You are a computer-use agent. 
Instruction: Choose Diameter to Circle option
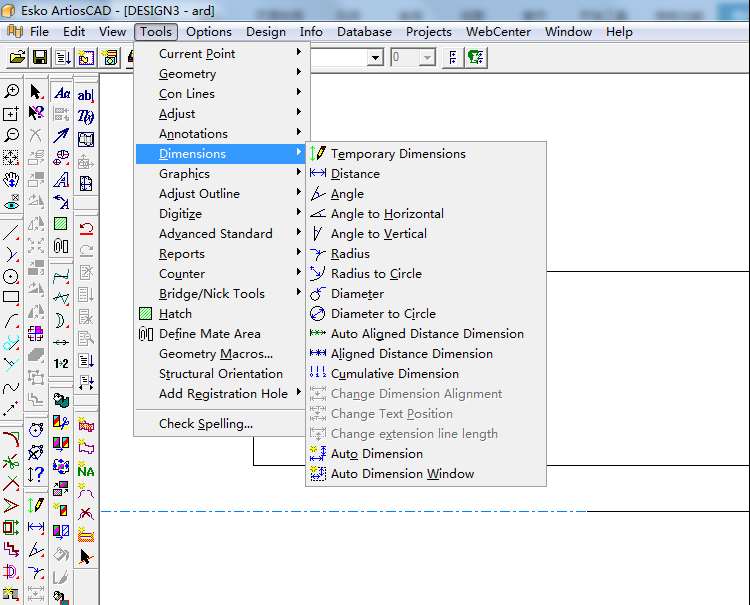click(383, 314)
